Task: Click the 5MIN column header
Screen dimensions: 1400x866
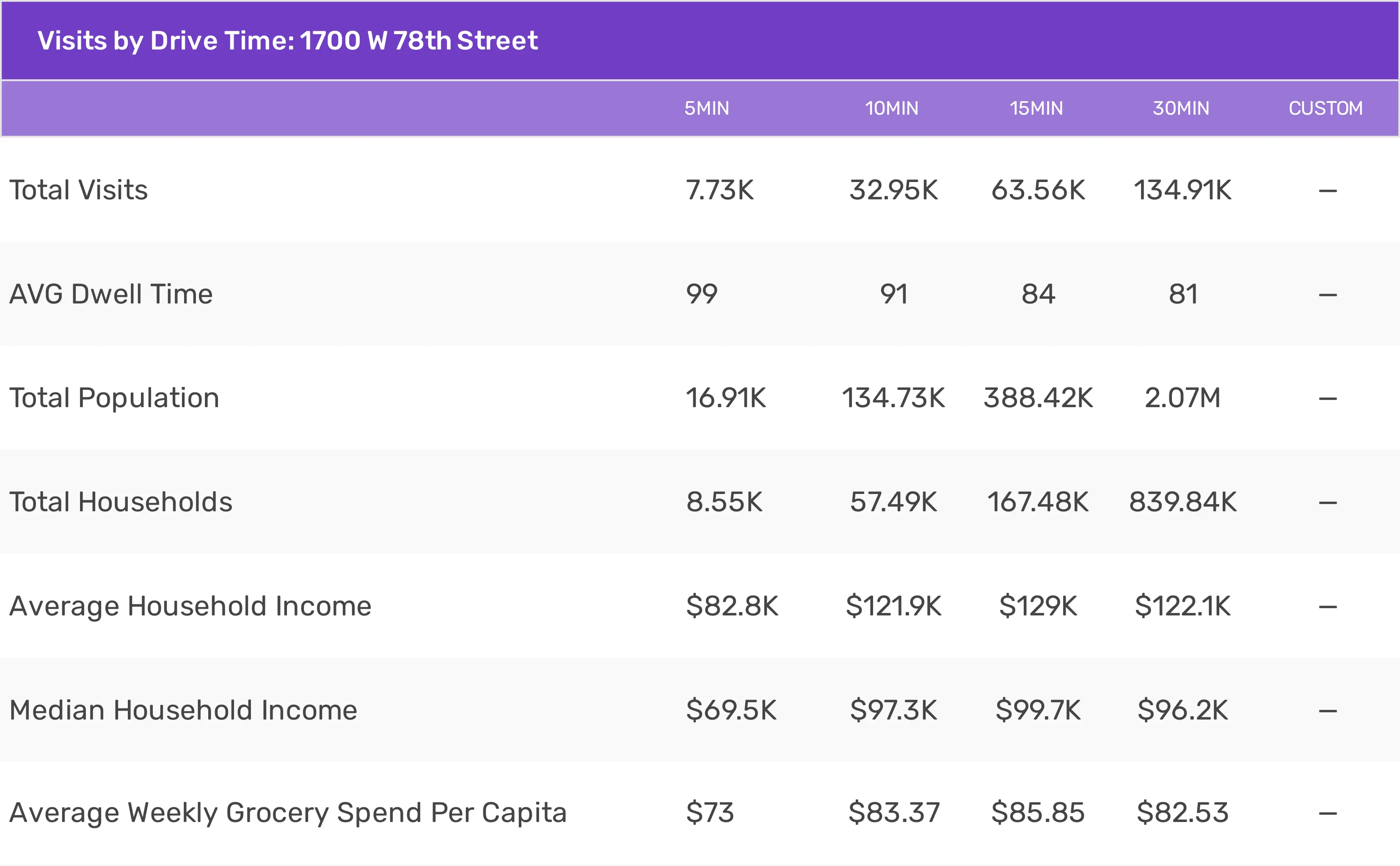Action: tap(707, 108)
